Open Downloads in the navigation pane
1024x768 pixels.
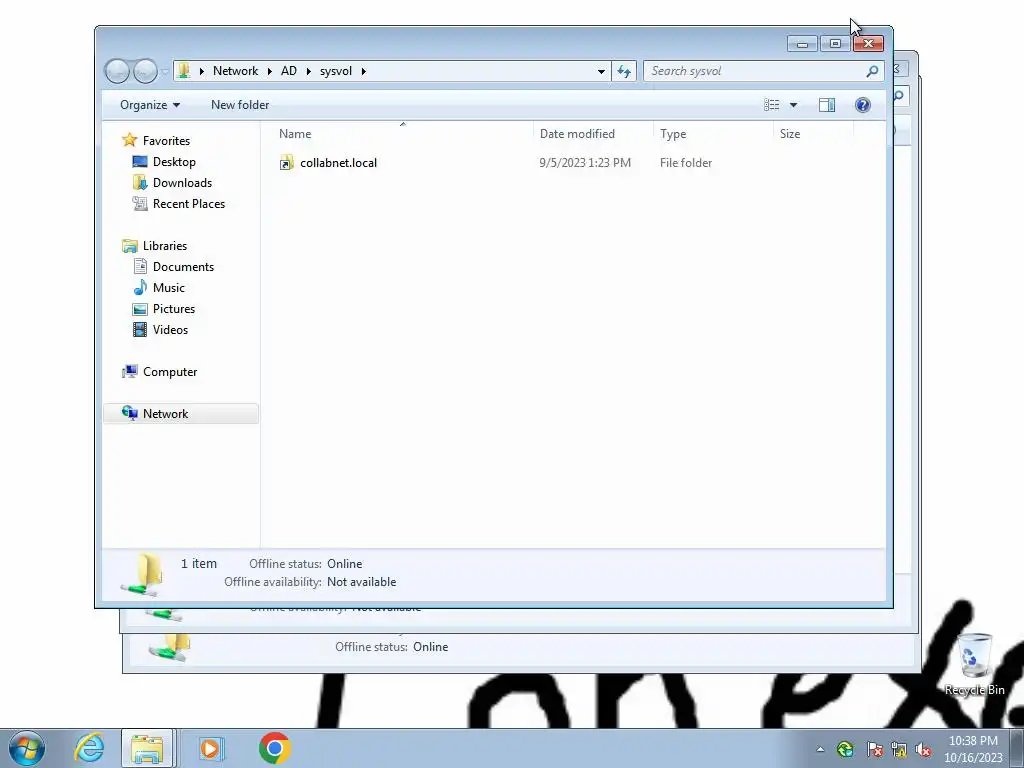(x=182, y=182)
